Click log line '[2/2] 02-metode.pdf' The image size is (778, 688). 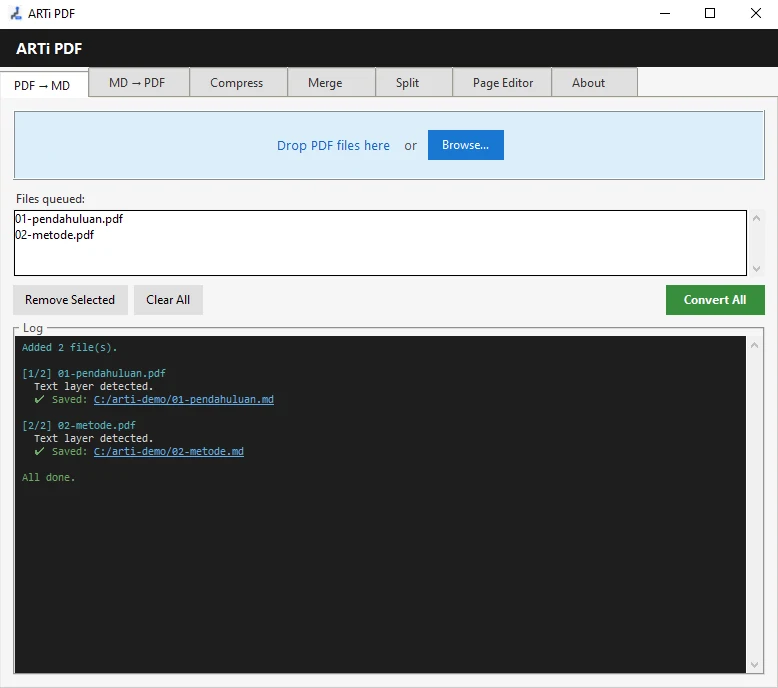click(78, 425)
